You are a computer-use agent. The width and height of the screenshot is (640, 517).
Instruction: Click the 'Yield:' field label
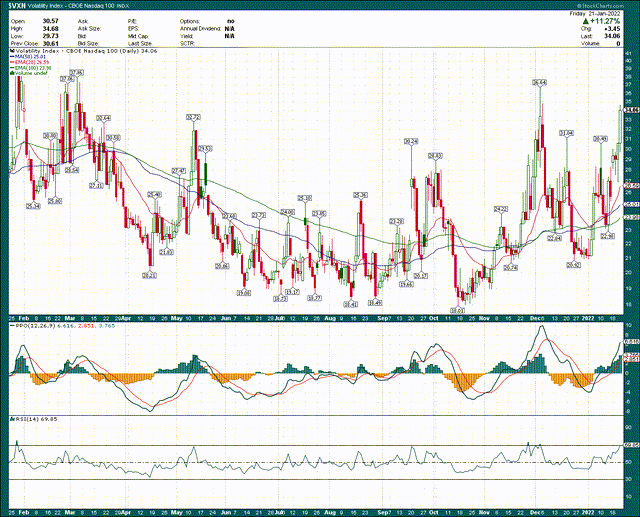point(187,36)
